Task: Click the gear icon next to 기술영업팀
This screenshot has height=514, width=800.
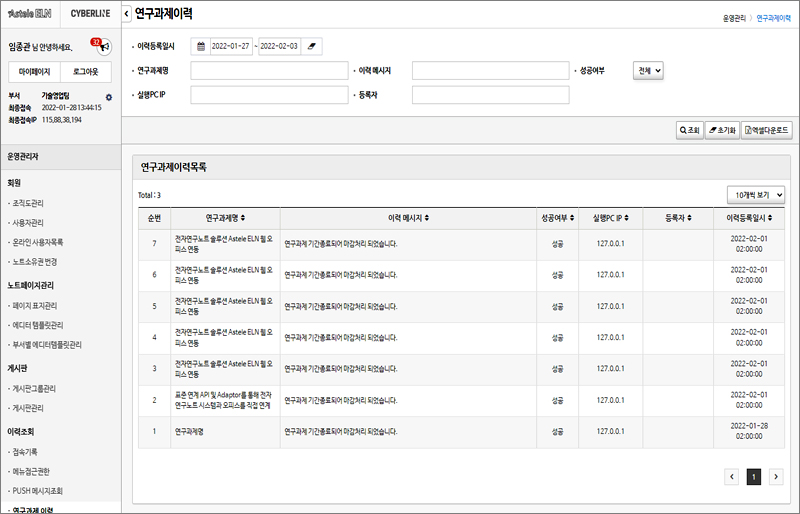Action: (x=109, y=97)
